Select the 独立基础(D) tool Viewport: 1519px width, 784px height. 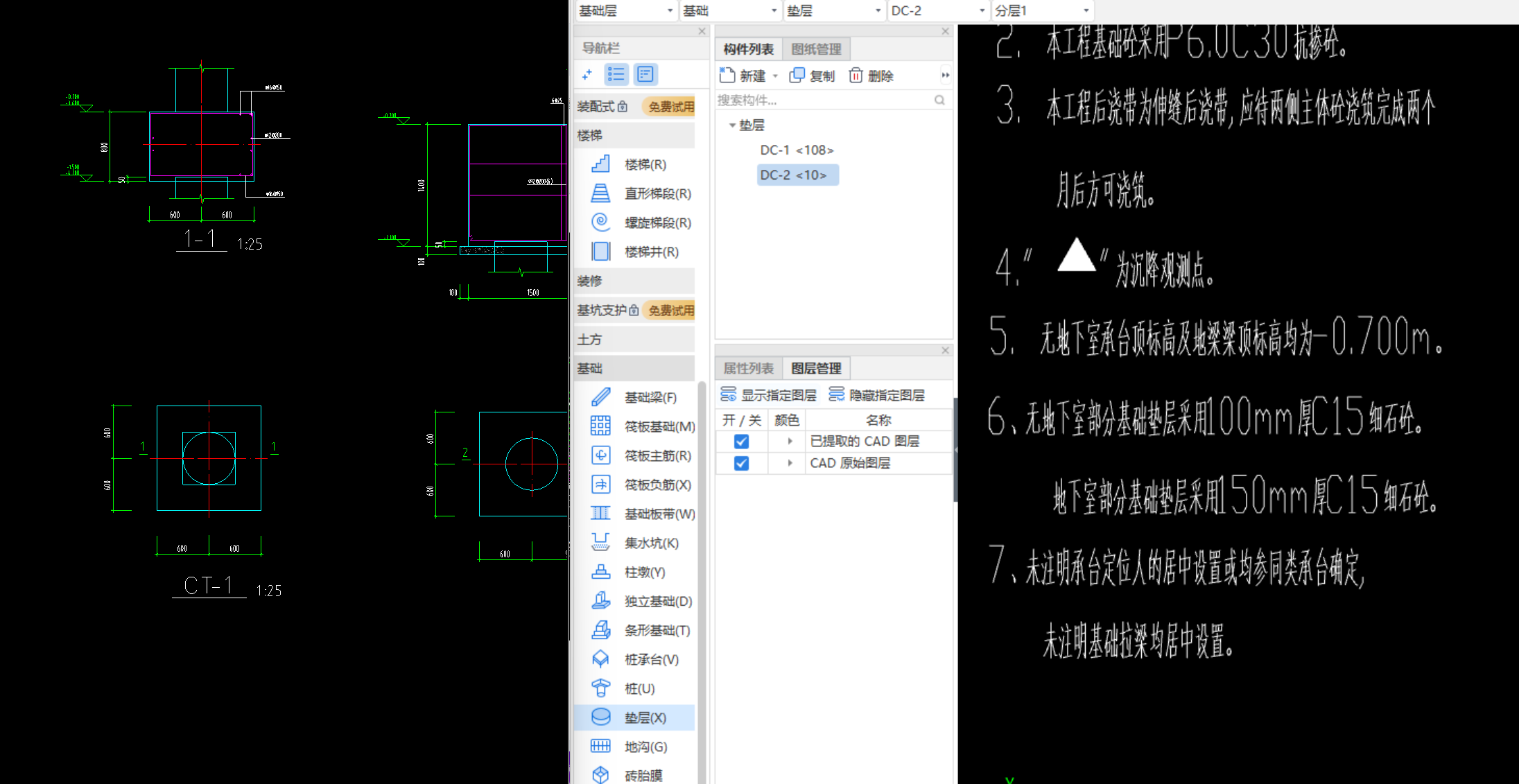pyautogui.click(x=634, y=601)
